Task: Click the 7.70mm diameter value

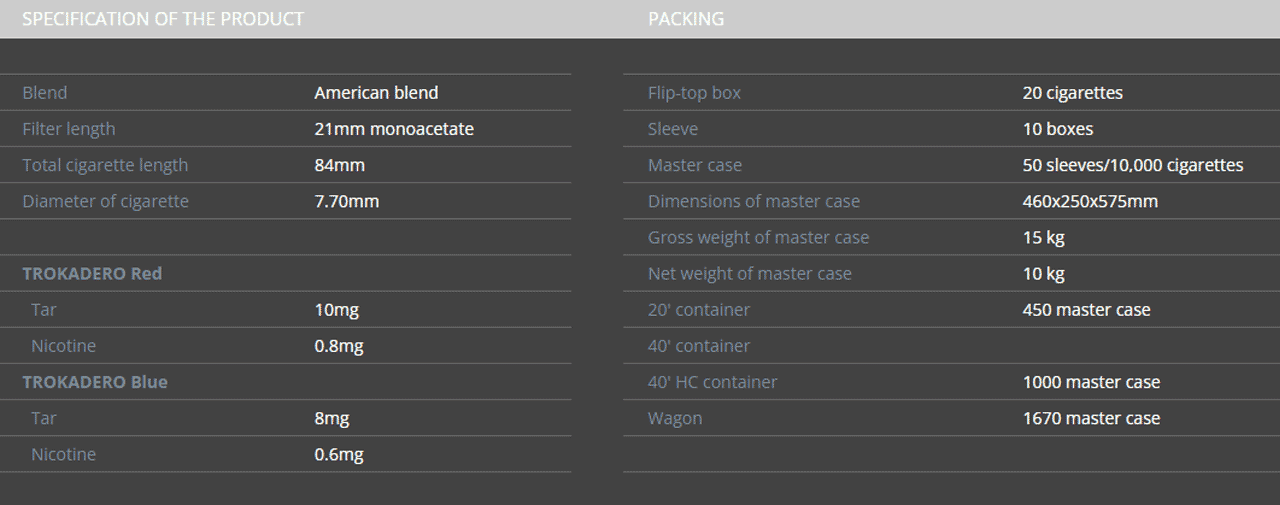Action: [347, 201]
